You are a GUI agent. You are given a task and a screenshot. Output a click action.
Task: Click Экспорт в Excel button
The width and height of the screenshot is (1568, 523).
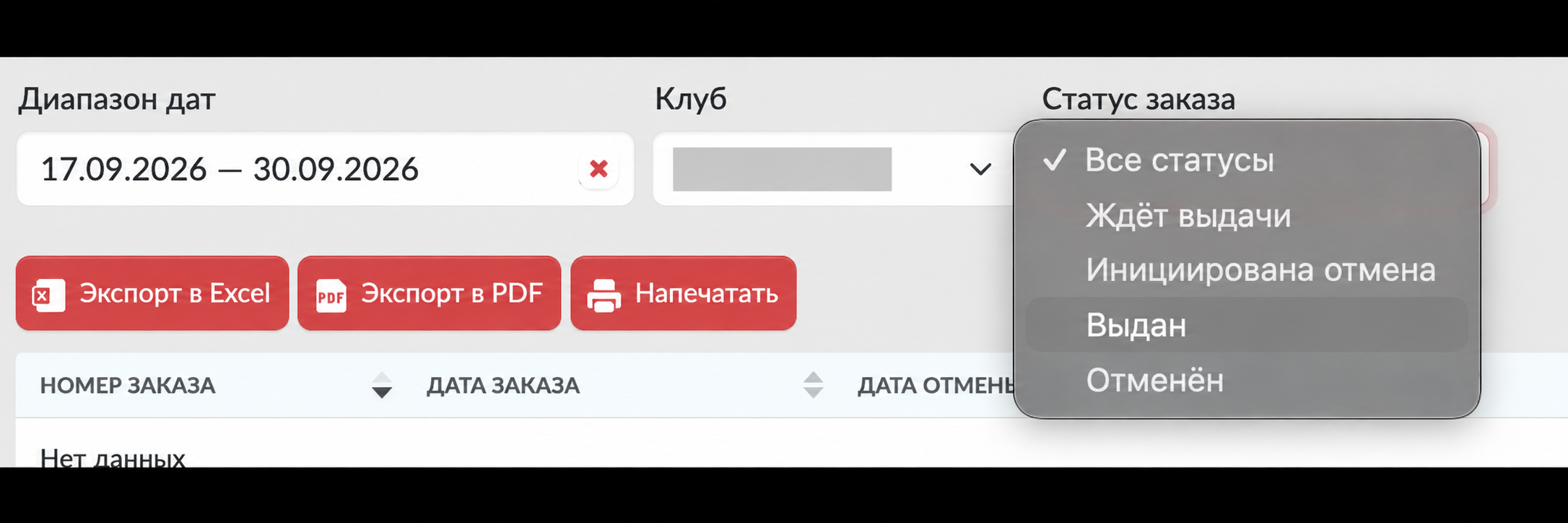152,293
